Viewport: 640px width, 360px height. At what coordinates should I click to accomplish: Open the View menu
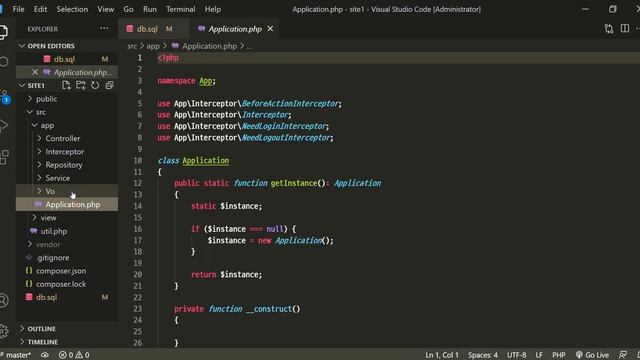tap(105, 9)
